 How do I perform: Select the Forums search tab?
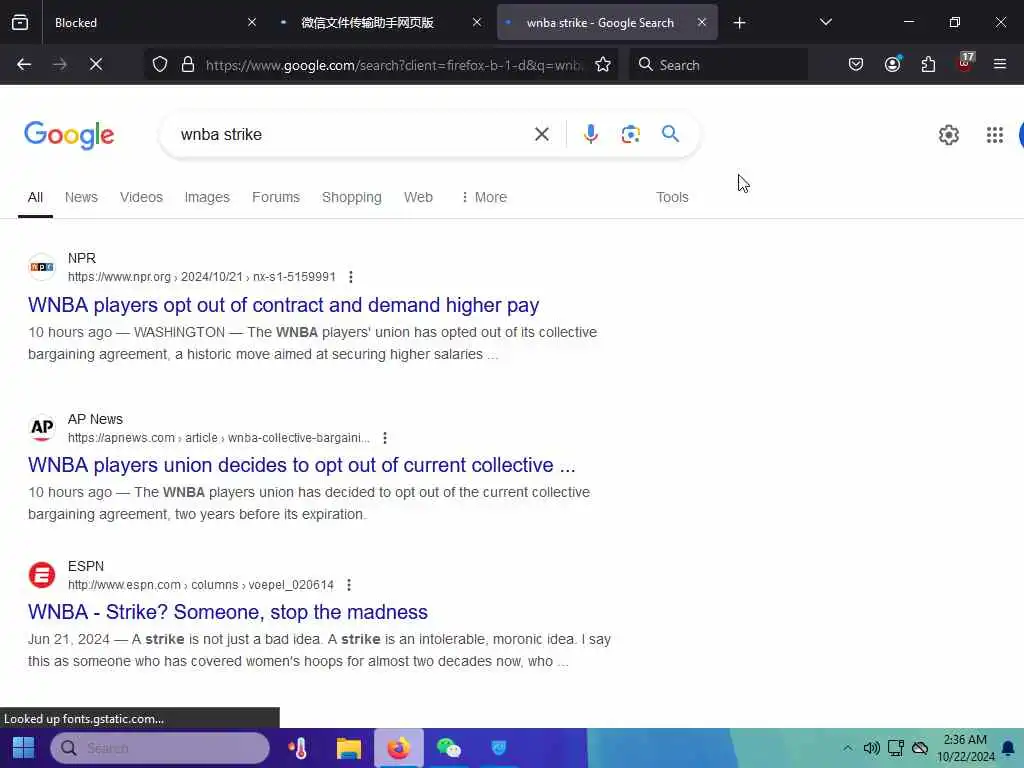pyautogui.click(x=276, y=197)
